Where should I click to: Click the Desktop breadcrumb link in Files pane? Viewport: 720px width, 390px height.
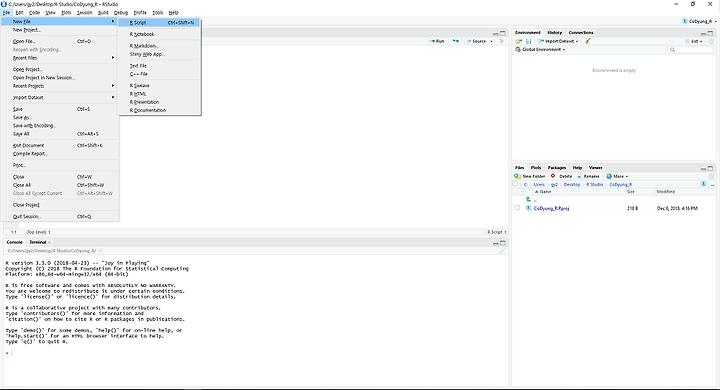572,185
